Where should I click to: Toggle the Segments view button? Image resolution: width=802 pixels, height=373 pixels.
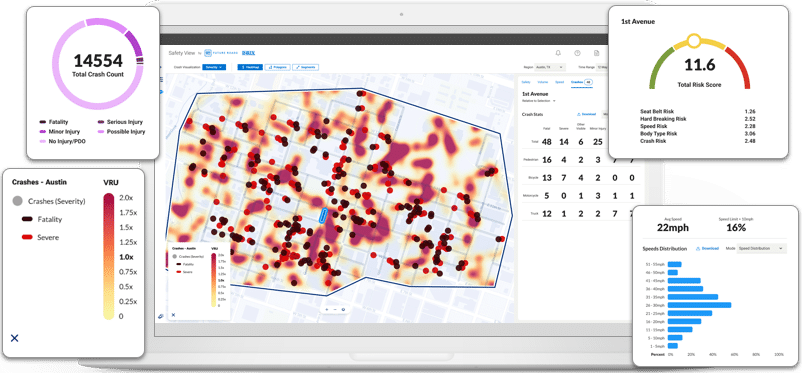pyautogui.click(x=306, y=67)
